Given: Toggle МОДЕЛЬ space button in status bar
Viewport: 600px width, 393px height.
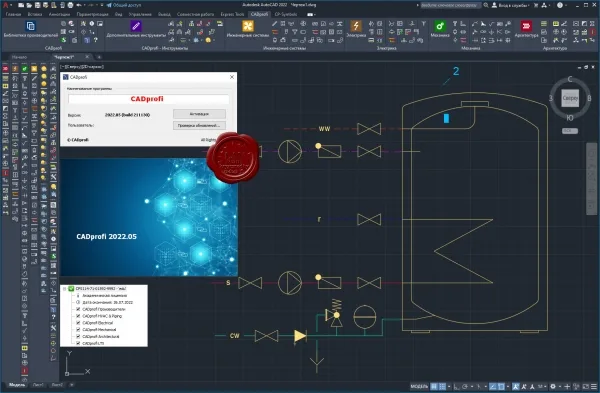Looking at the screenshot, I should click(x=419, y=386).
